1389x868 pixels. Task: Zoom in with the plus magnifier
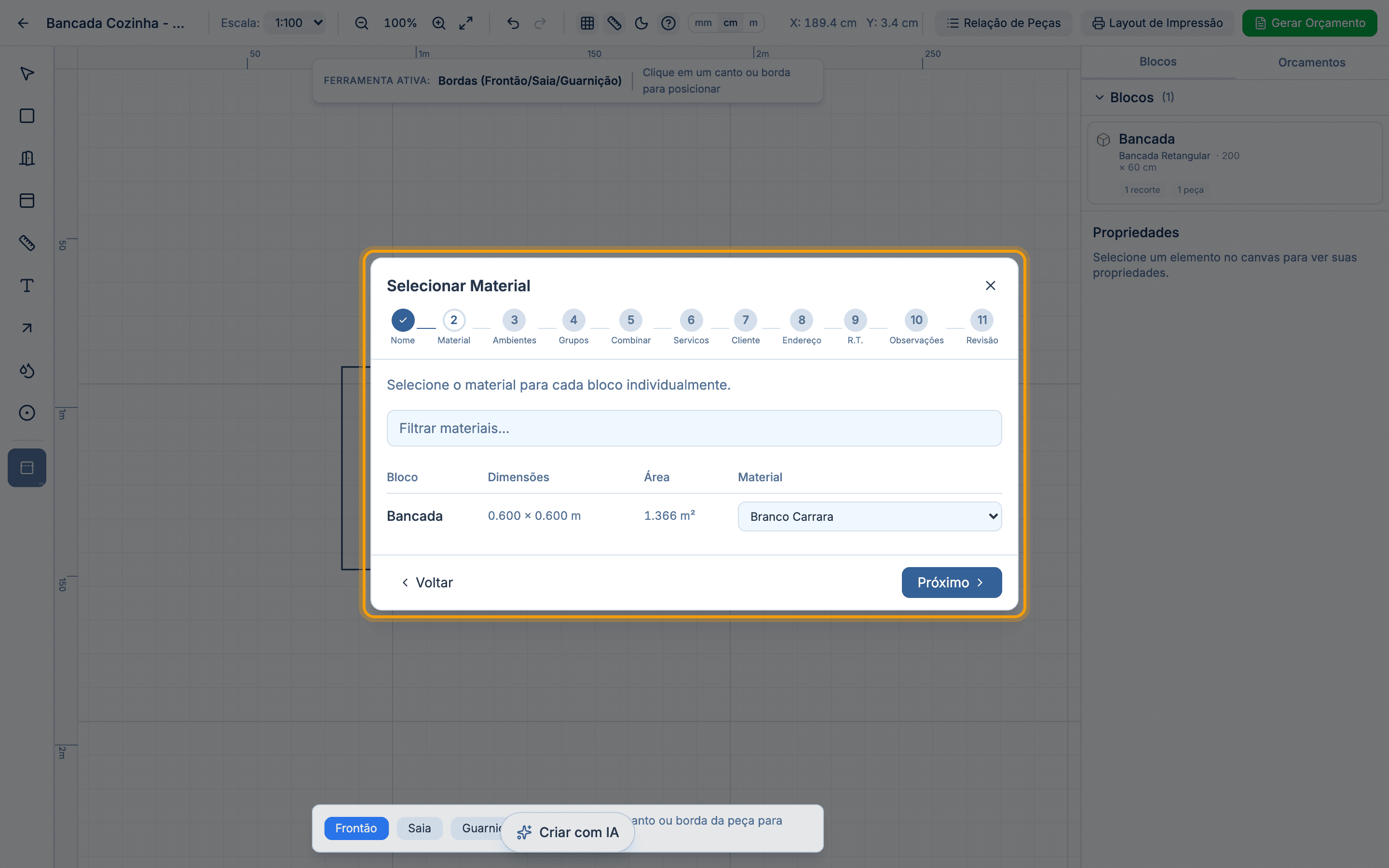(x=438, y=23)
